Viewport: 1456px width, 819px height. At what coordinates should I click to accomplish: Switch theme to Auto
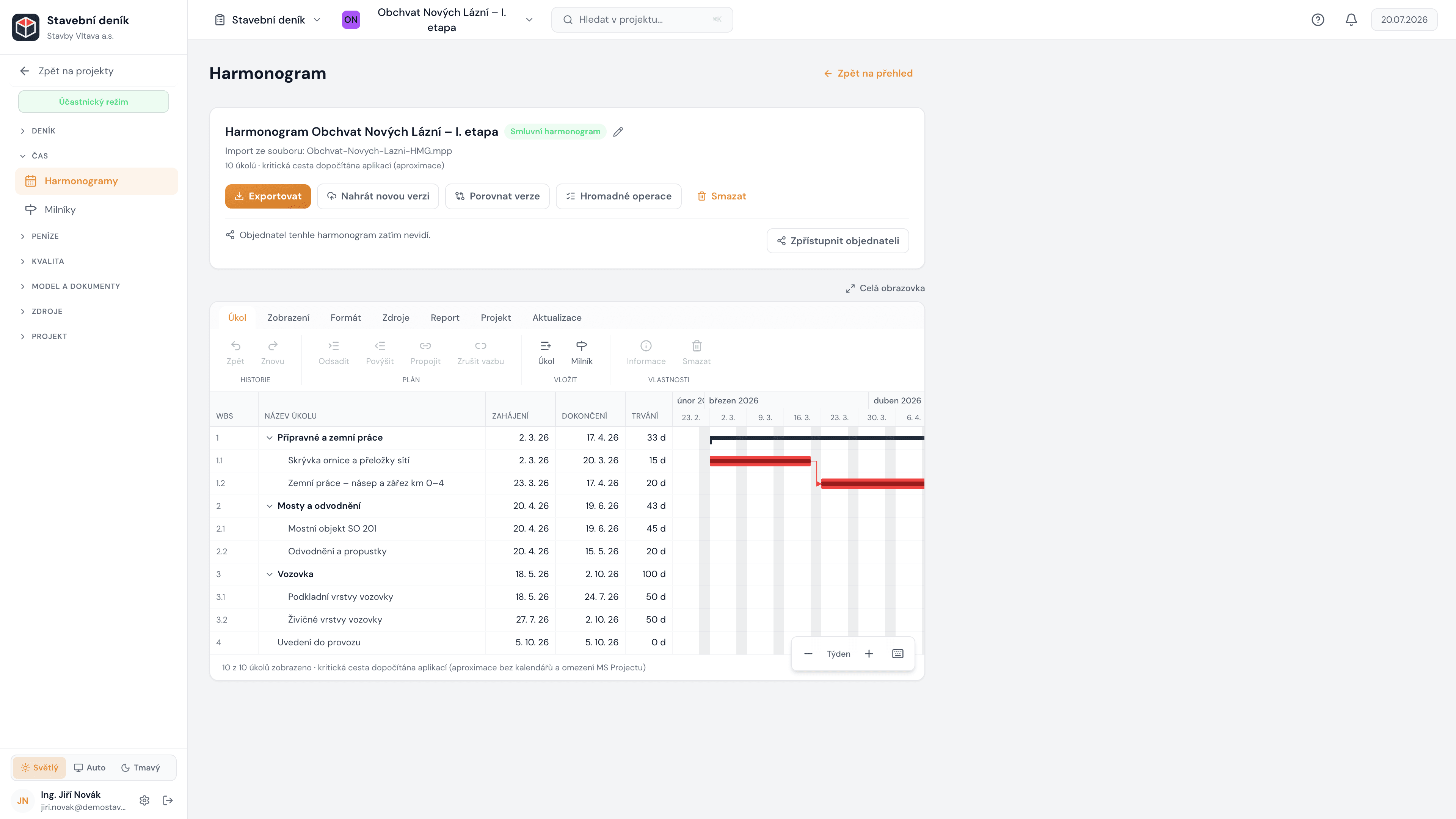pyautogui.click(x=90, y=767)
